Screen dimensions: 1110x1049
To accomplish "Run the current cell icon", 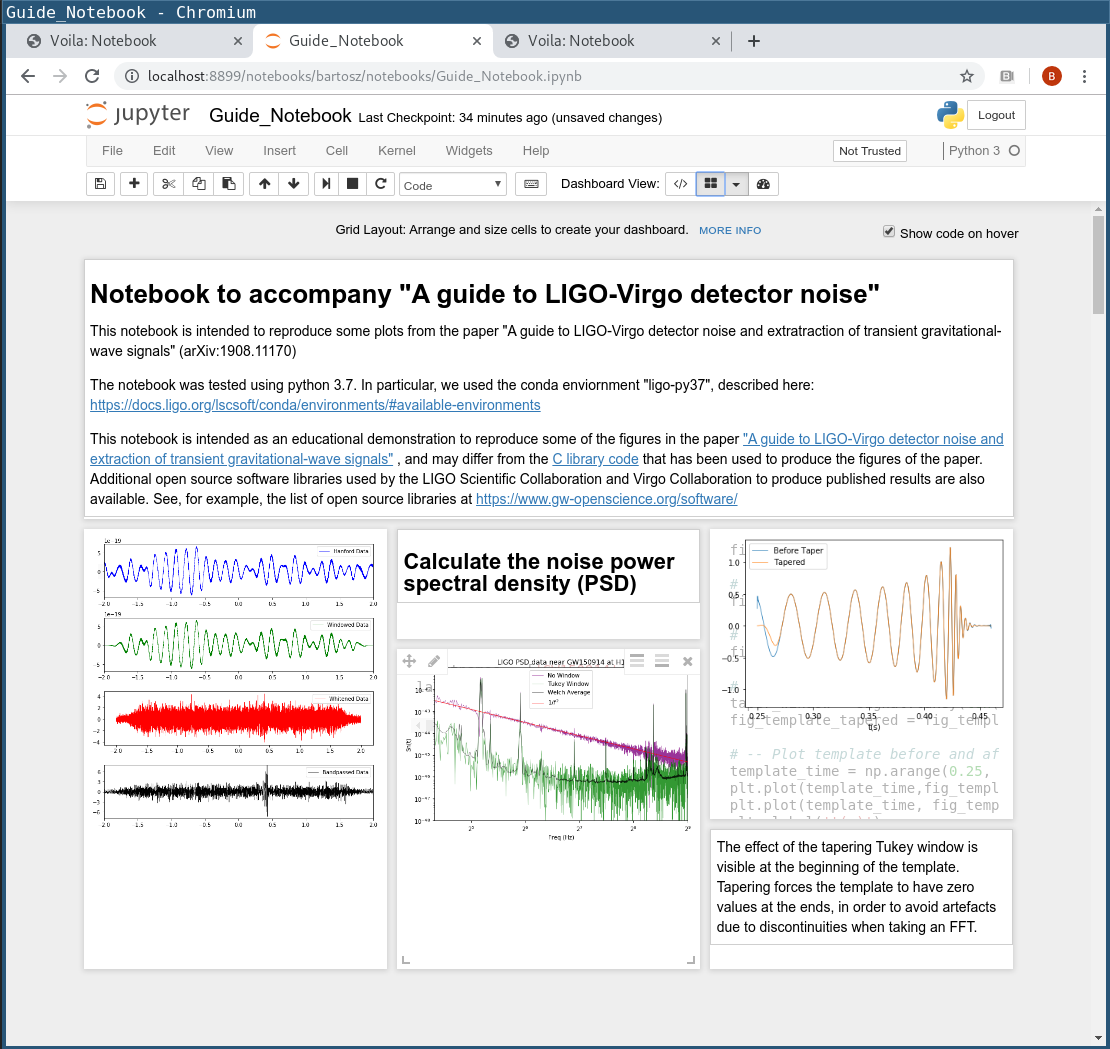I will pyautogui.click(x=326, y=184).
